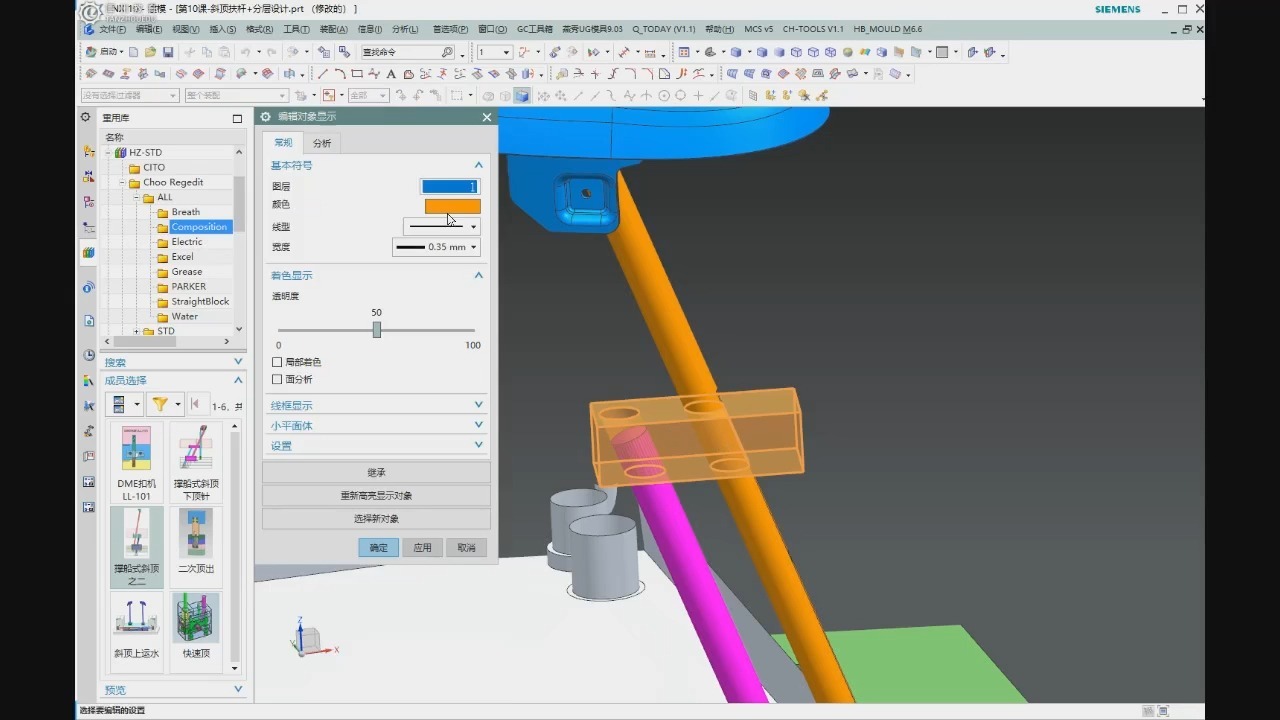
Task: Open the 线型 line font dropdown
Action: coord(441,227)
